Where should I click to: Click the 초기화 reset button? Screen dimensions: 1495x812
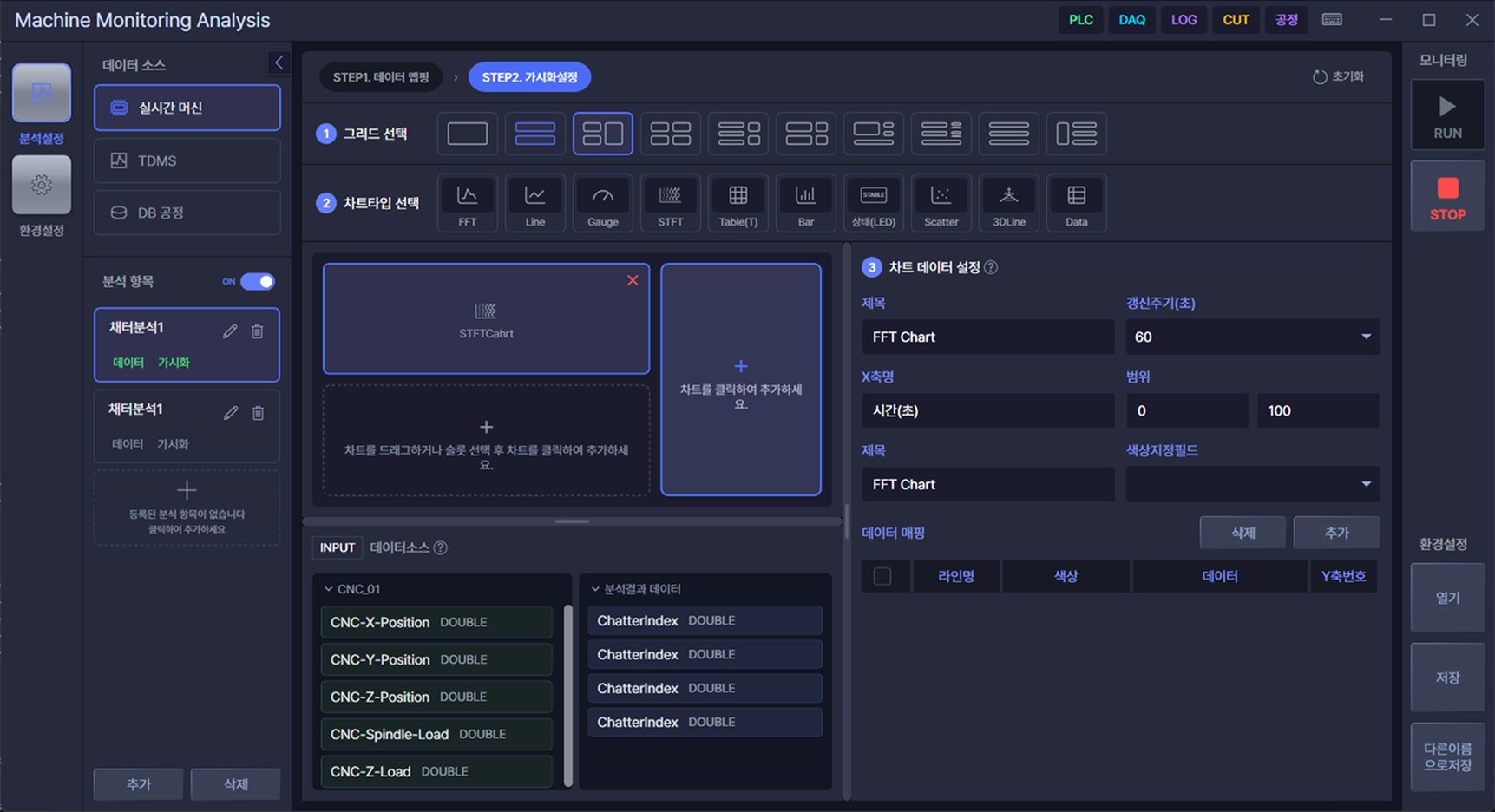pyautogui.click(x=1338, y=77)
